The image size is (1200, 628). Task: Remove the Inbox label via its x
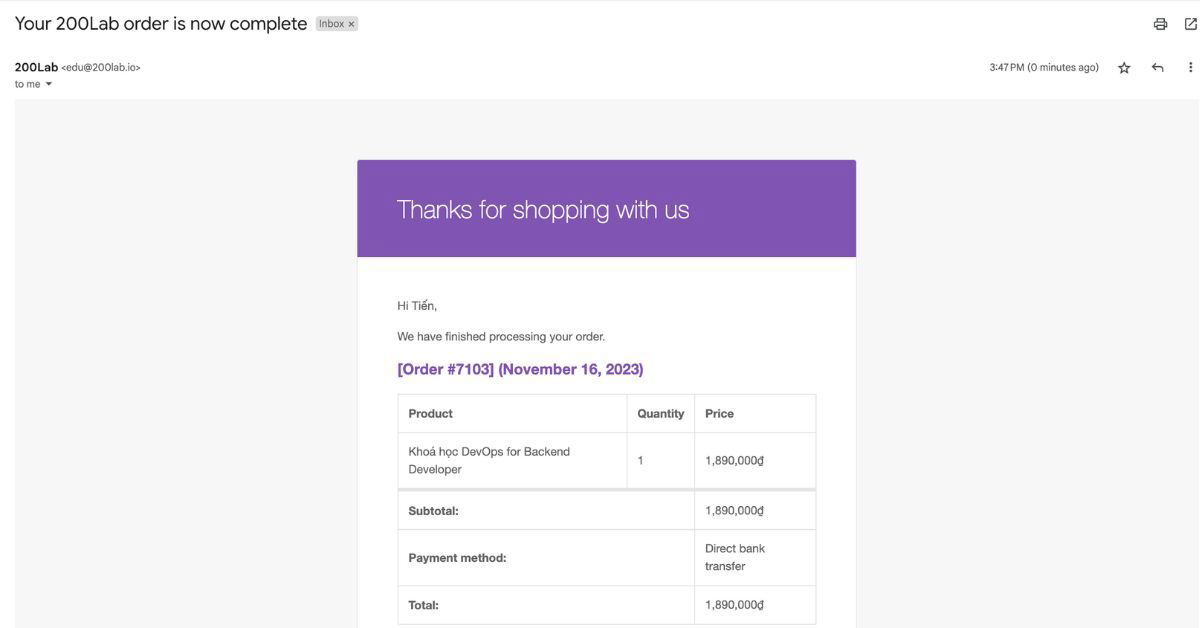(x=351, y=24)
